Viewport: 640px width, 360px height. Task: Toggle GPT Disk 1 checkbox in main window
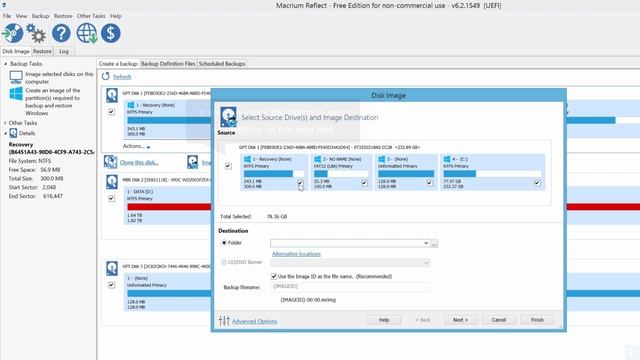111,111
